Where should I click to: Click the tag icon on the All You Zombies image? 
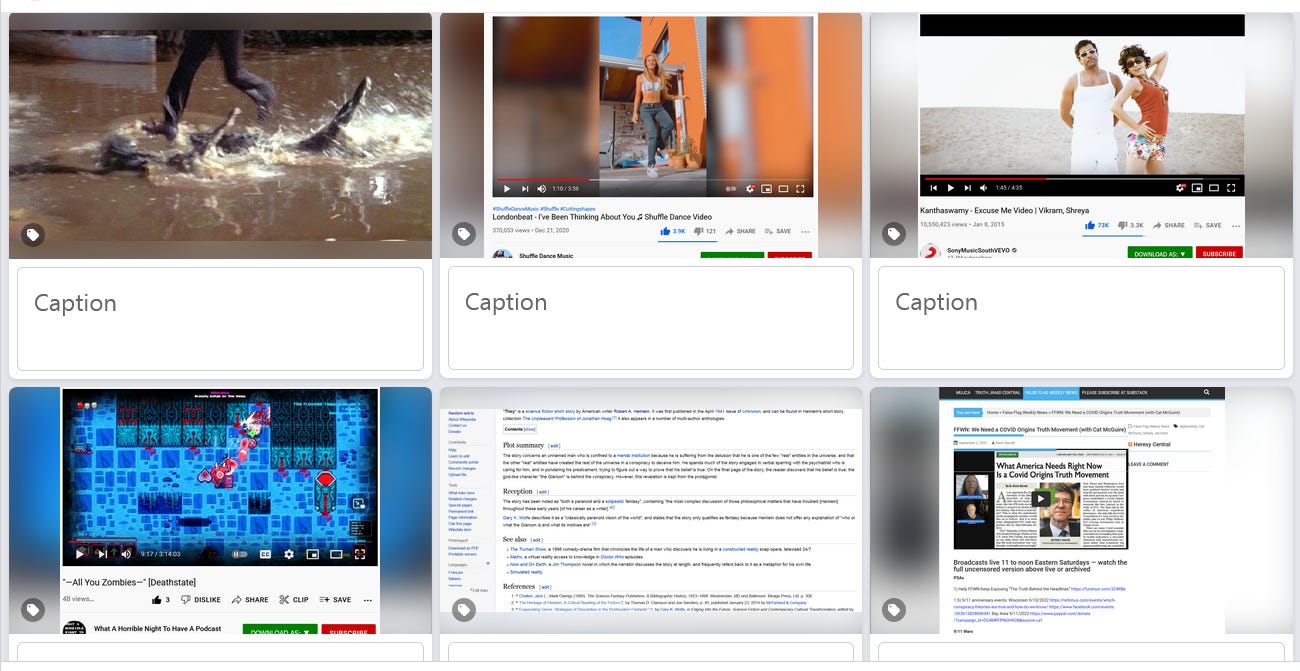[x=33, y=609]
